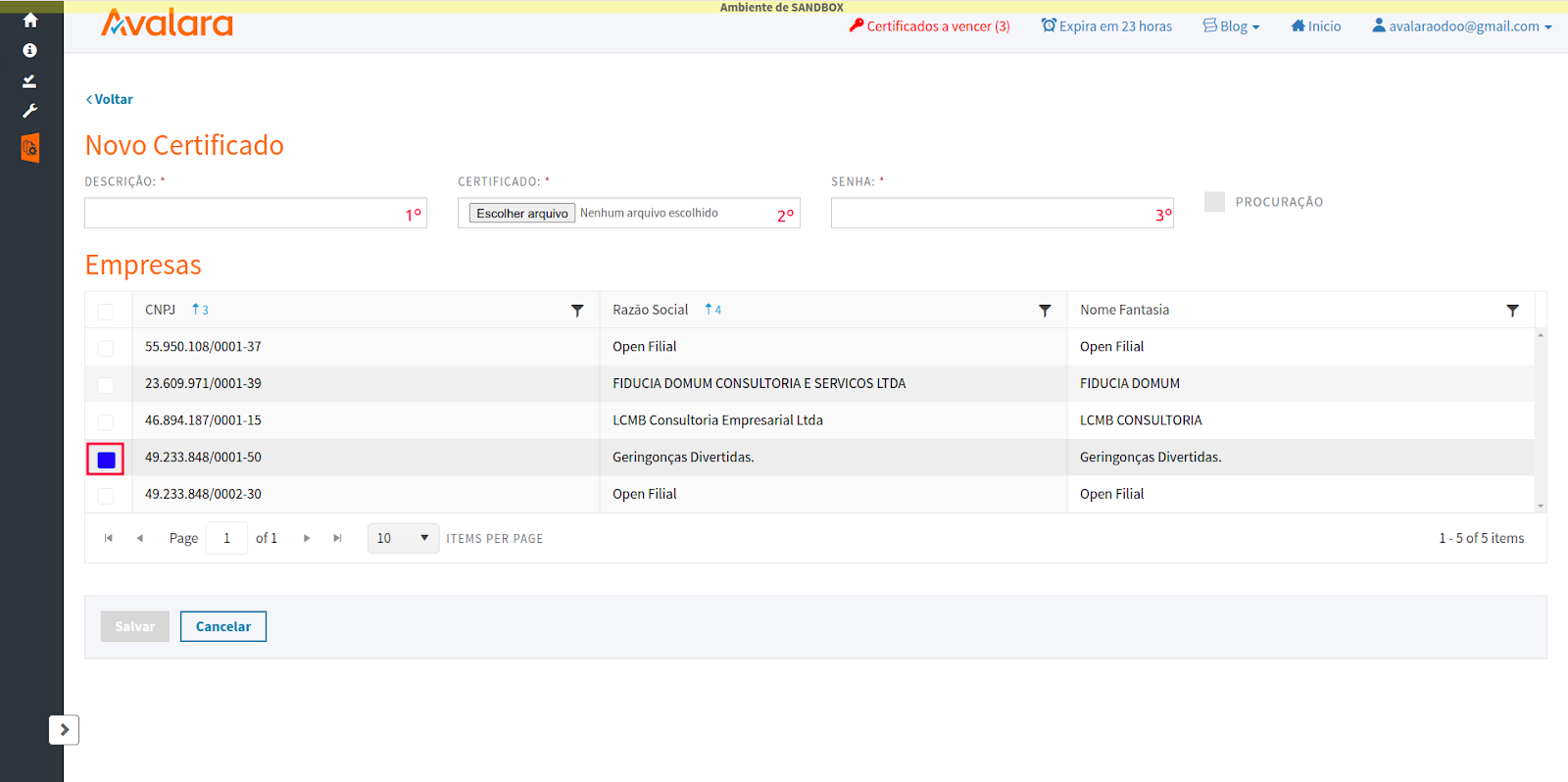Click the page number input box

tap(226, 538)
